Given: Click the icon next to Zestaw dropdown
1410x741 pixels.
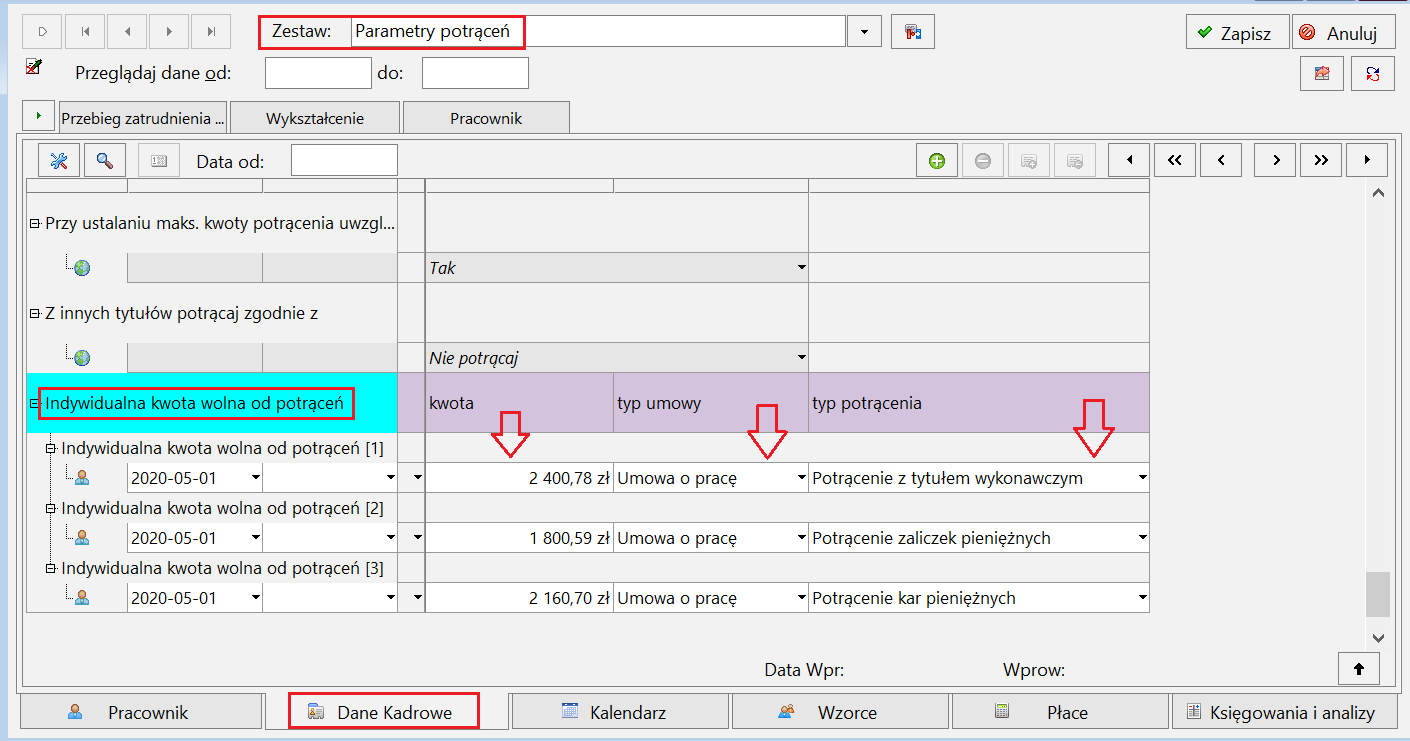Looking at the screenshot, I should (913, 32).
